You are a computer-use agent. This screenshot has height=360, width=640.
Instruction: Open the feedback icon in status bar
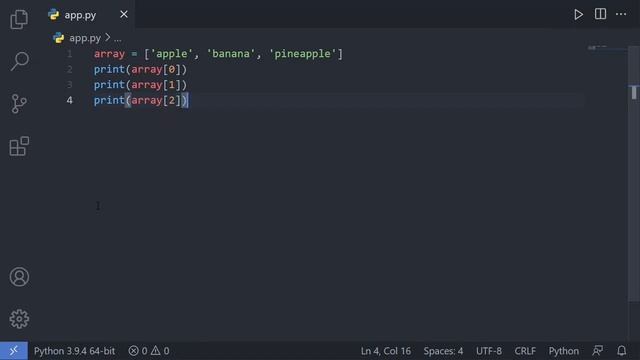coord(598,351)
